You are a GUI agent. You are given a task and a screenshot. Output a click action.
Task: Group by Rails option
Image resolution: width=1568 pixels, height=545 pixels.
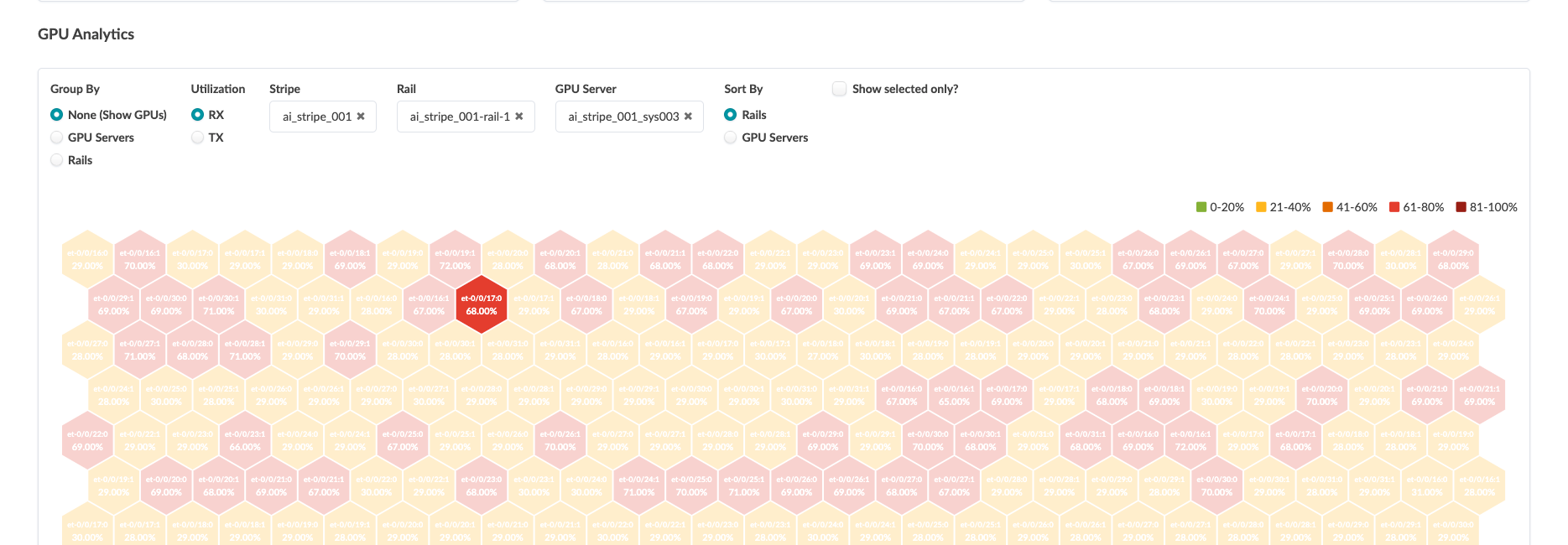click(57, 160)
